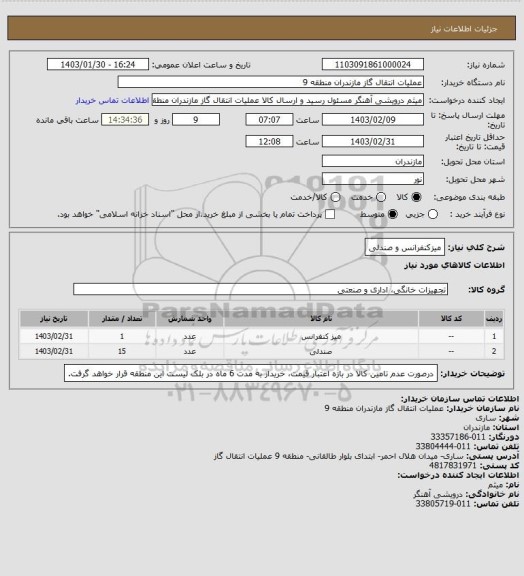
Task: Click the postal address text line
Action: click(x=339, y=456)
